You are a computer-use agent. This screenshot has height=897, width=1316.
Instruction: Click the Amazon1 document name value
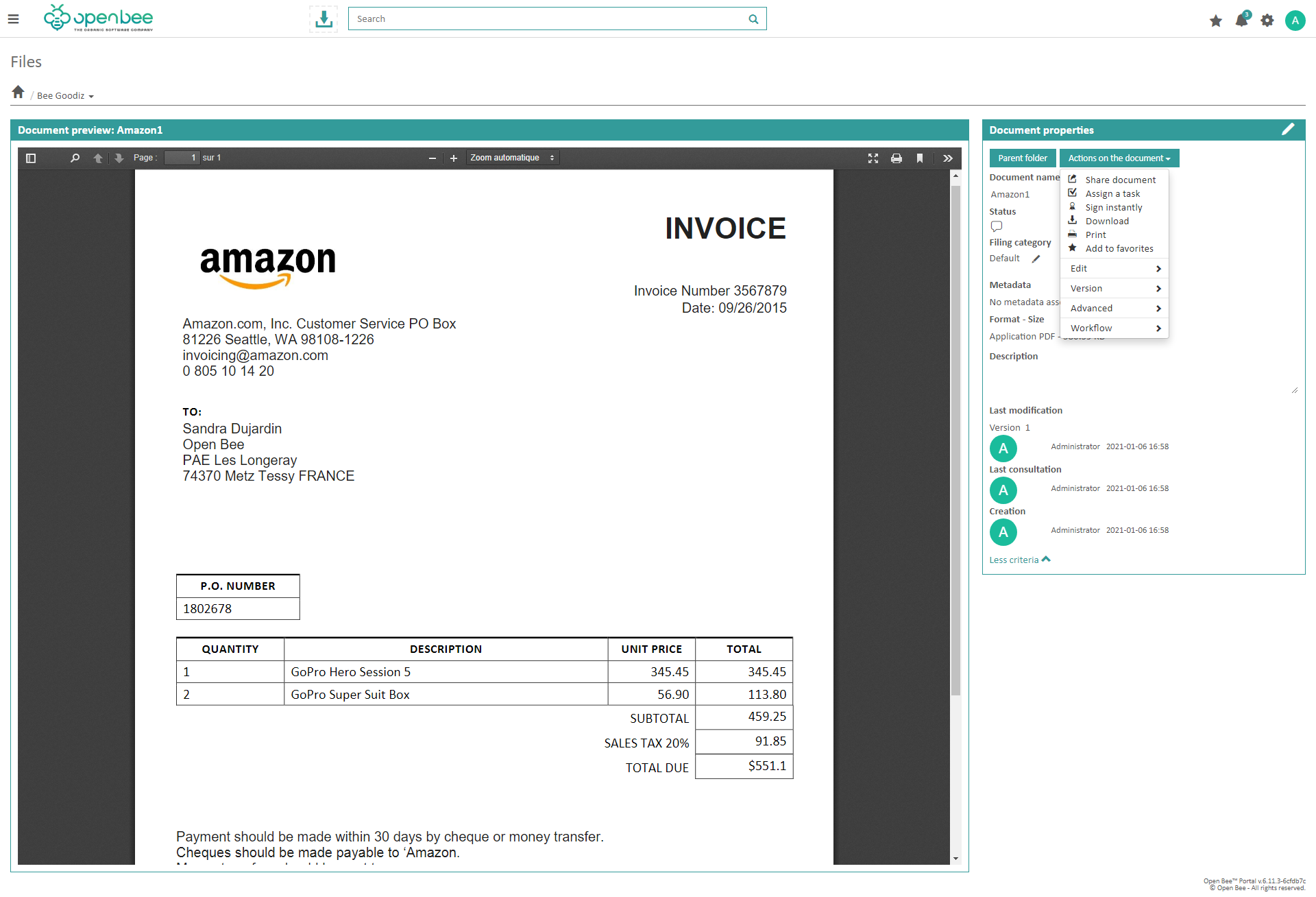click(1010, 195)
